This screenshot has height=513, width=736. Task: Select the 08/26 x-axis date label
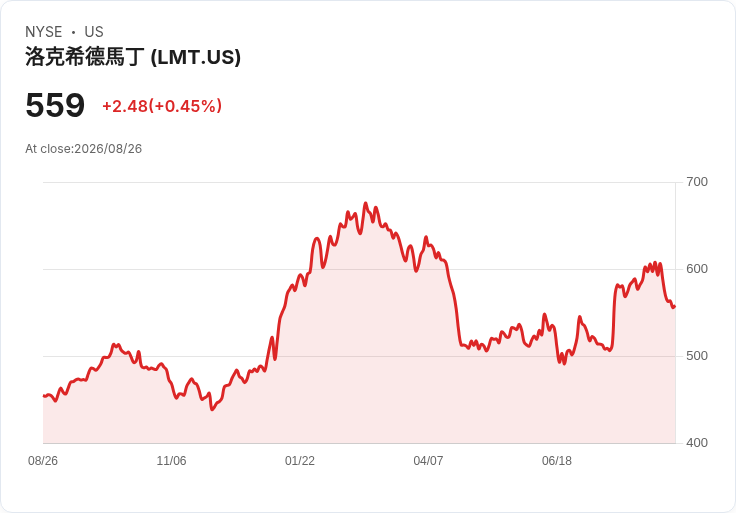[43, 461]
